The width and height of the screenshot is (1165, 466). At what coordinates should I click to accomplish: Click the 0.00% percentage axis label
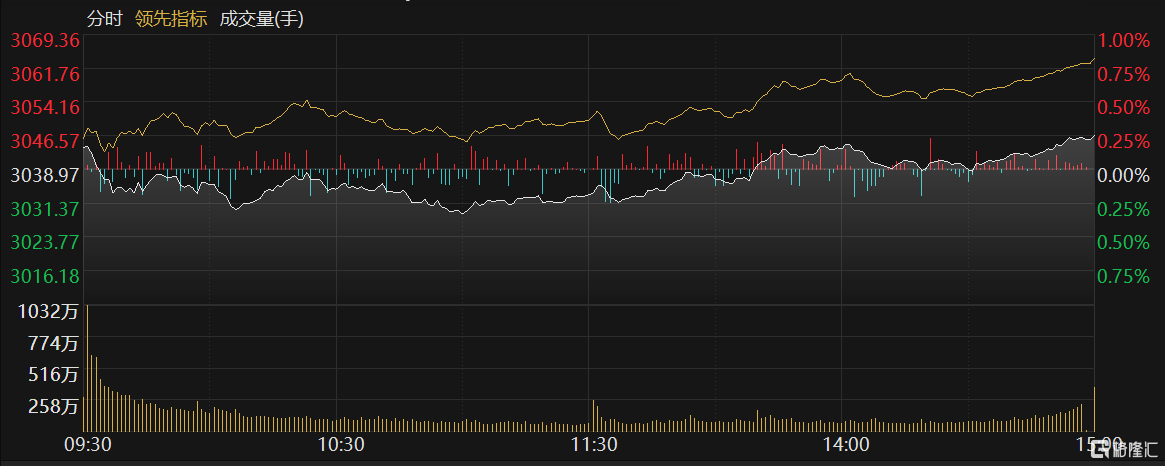tap(1123, 175)
